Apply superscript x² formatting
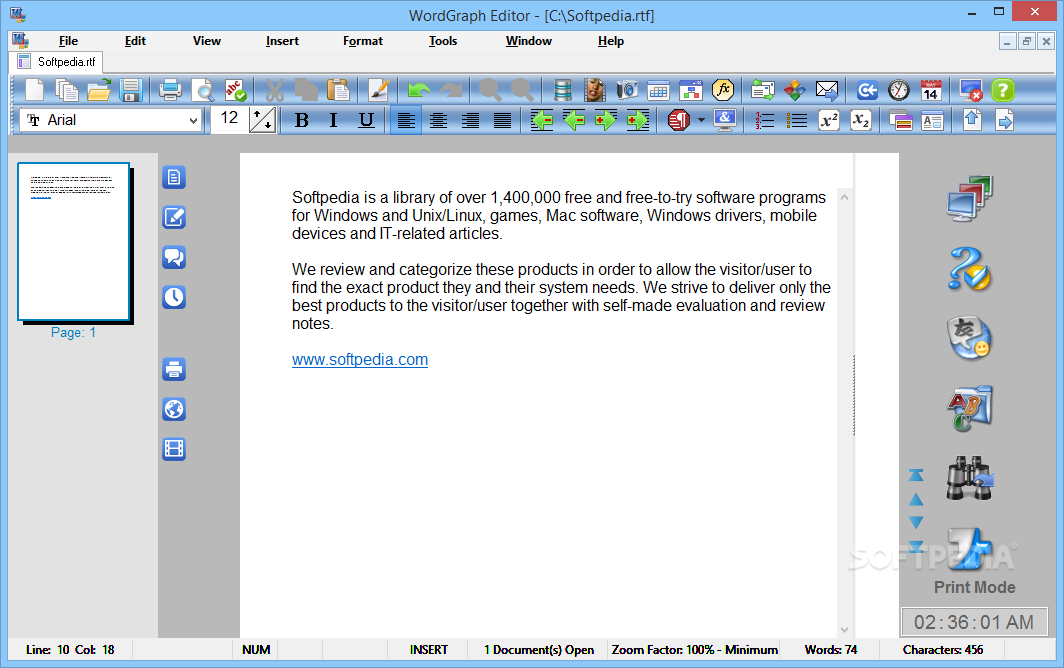 tap(829, 121)
